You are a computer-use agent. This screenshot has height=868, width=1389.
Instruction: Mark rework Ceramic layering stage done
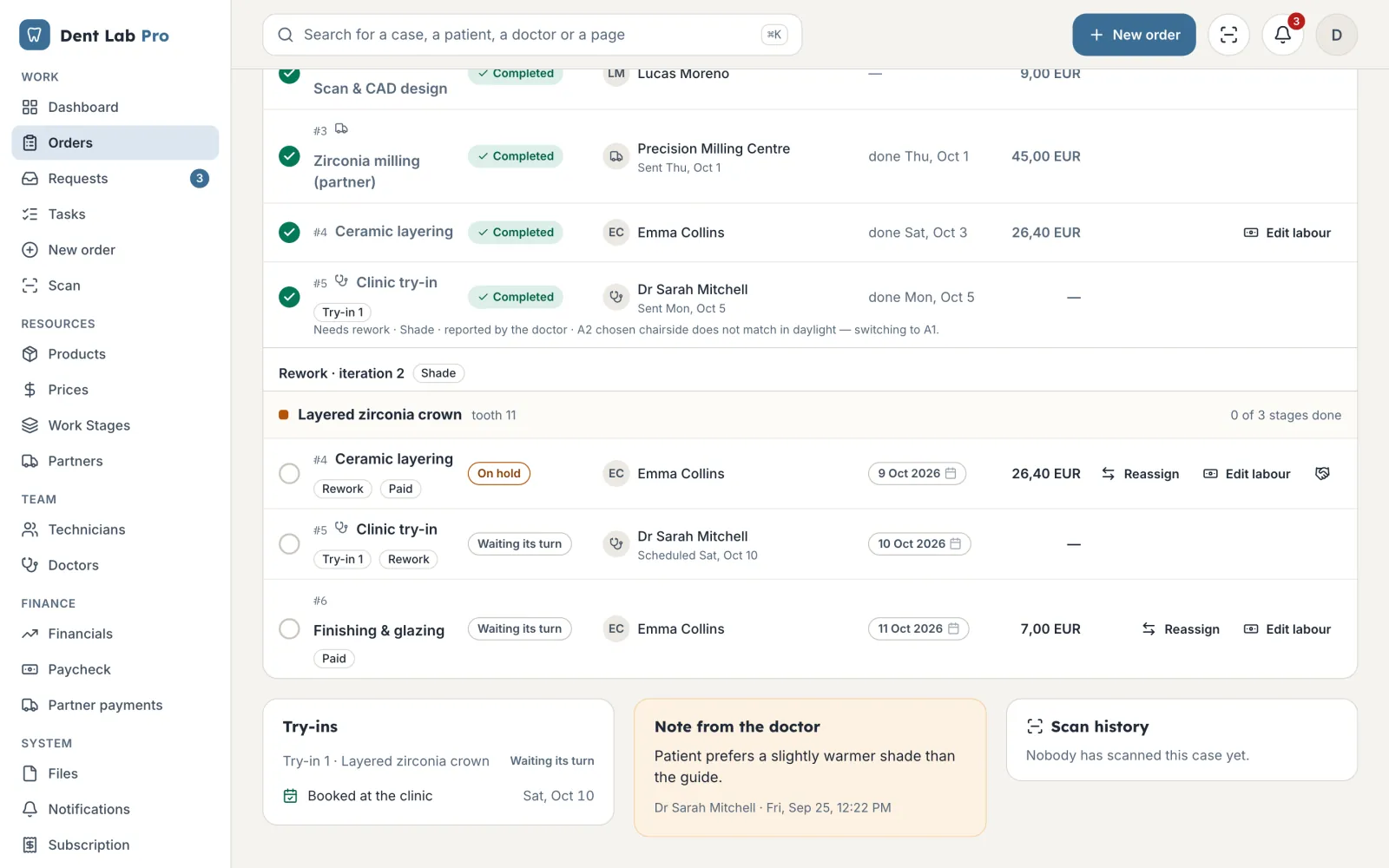(x=289, y=473)
